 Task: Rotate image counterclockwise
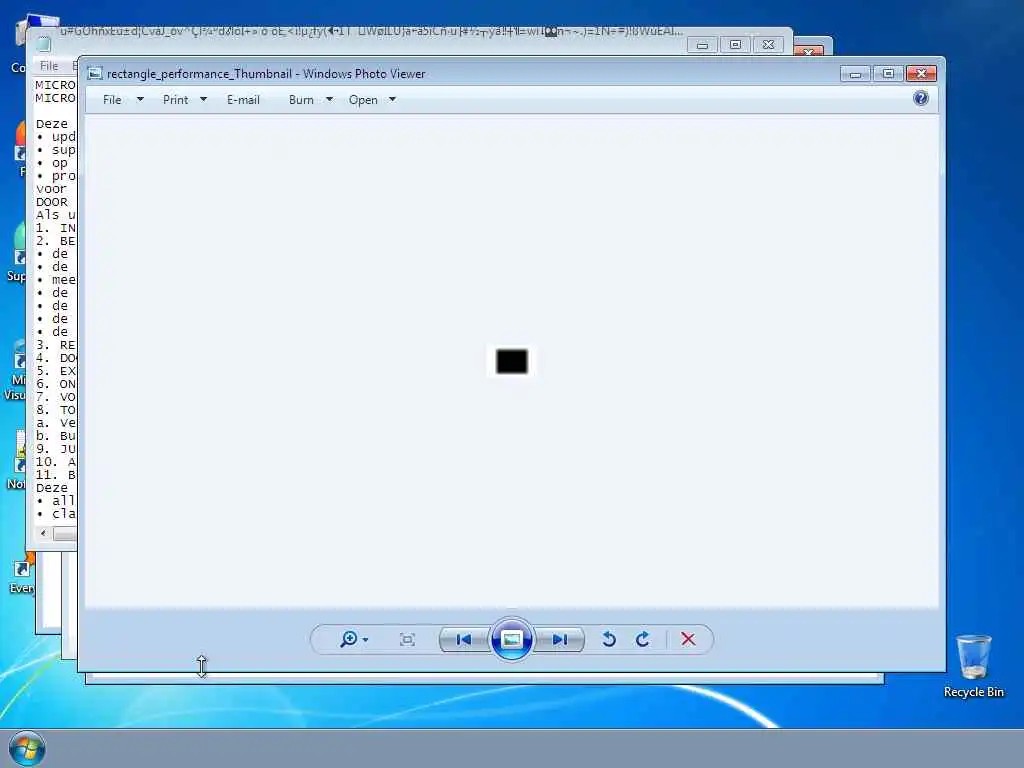(609, 639)
